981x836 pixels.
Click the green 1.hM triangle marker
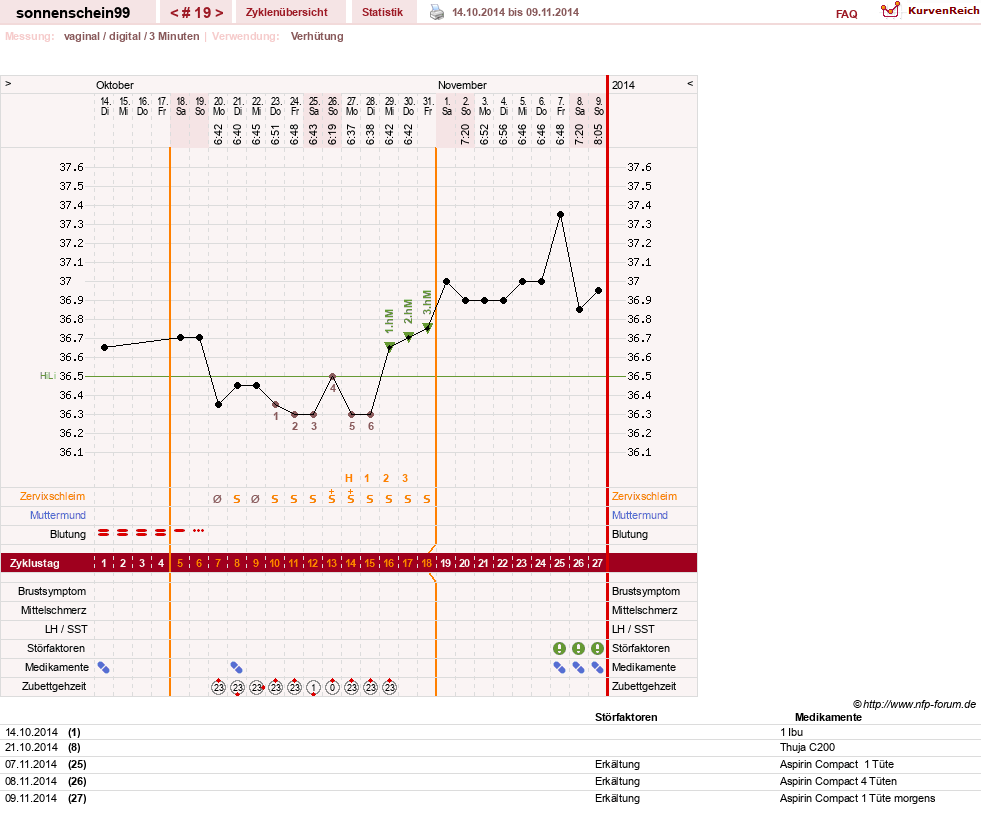[x=389, y=346]
